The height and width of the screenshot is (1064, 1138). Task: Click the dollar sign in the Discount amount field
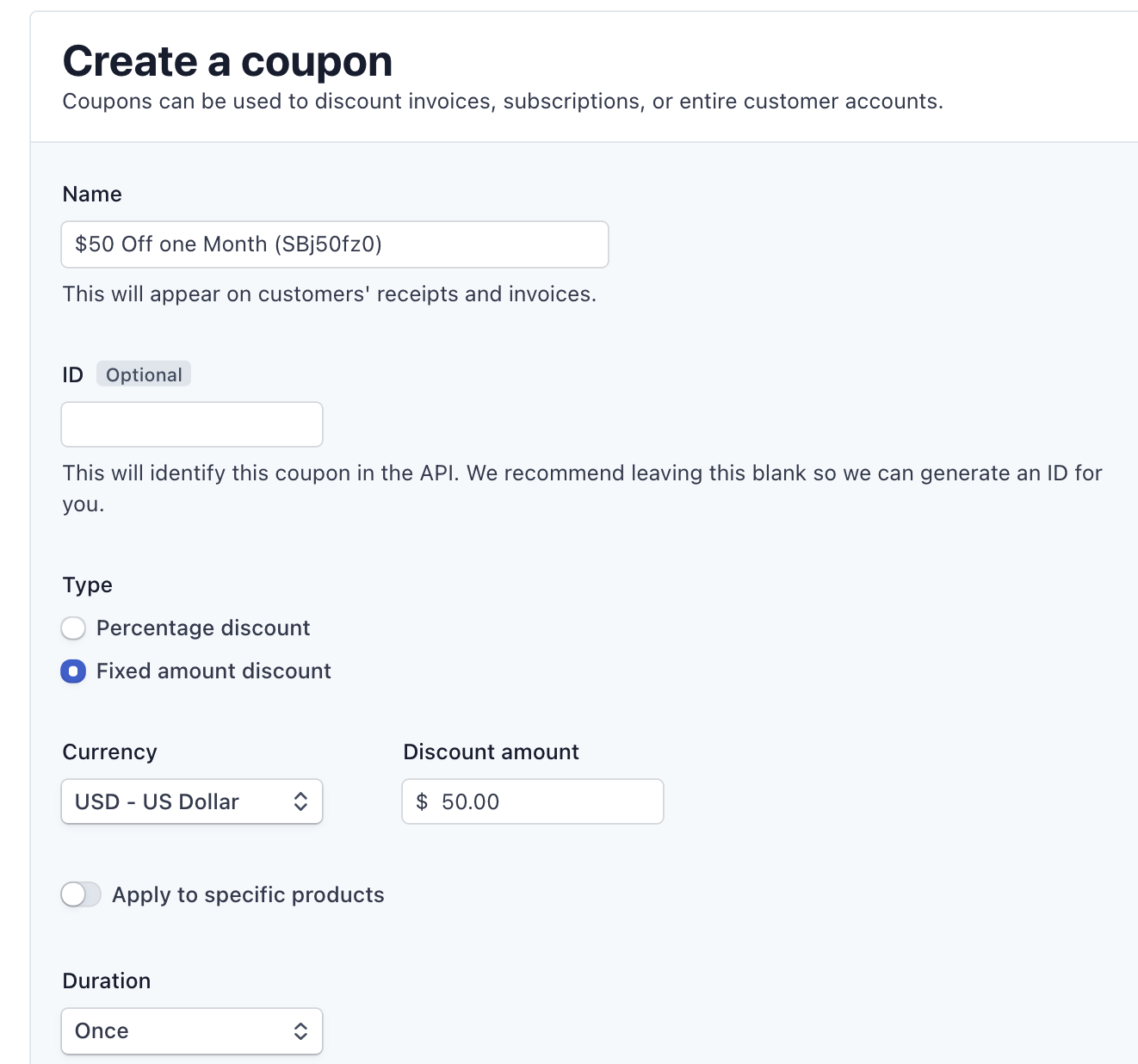point(422,802)
